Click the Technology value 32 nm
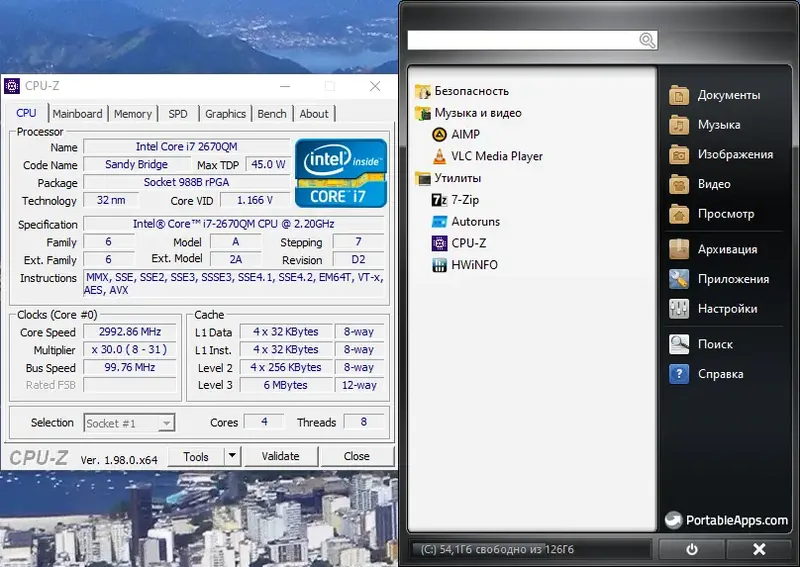 click(x=111, y=200)
